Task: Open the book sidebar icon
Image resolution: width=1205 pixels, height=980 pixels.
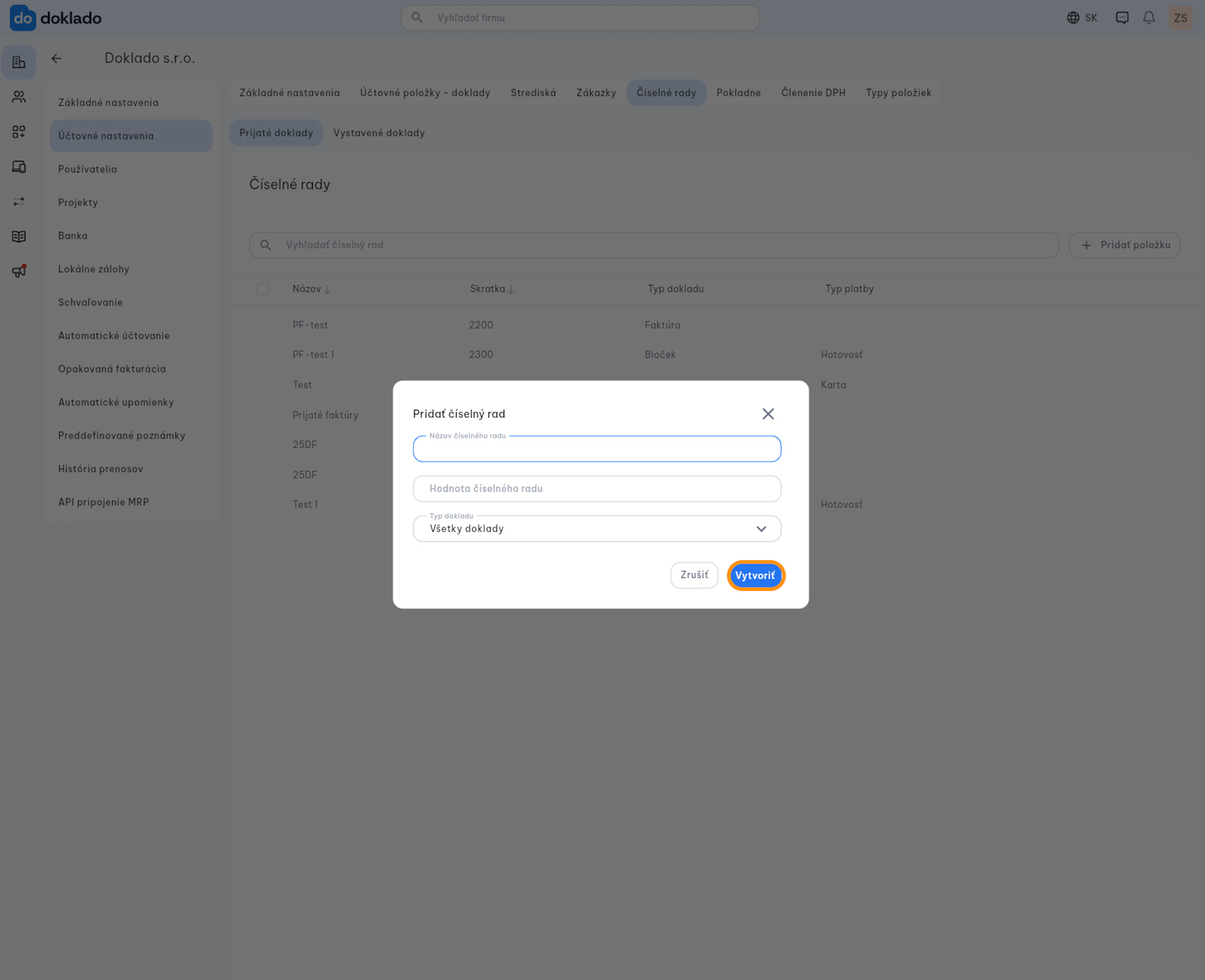Action: [x=19, y=237]
